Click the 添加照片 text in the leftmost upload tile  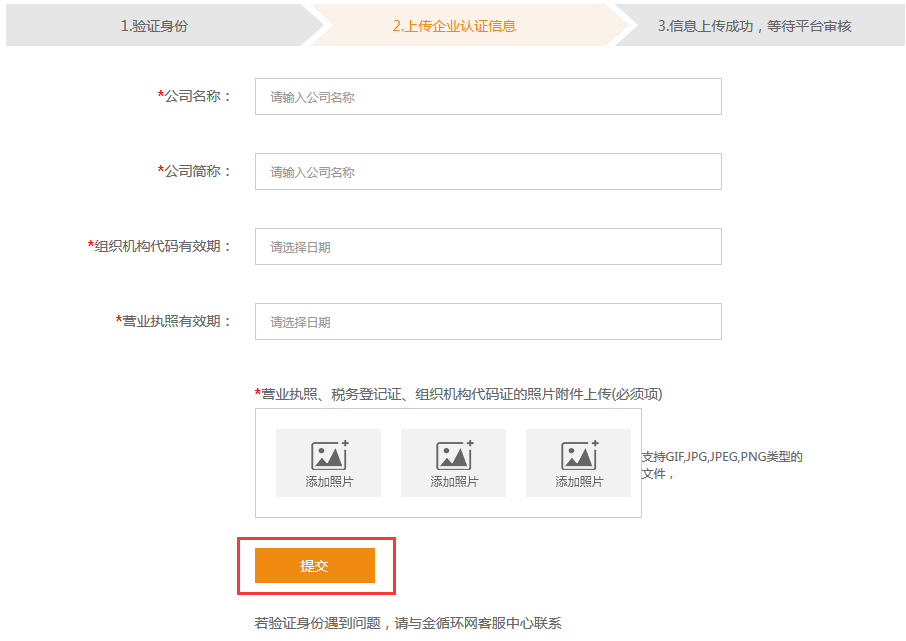point(329,481)
